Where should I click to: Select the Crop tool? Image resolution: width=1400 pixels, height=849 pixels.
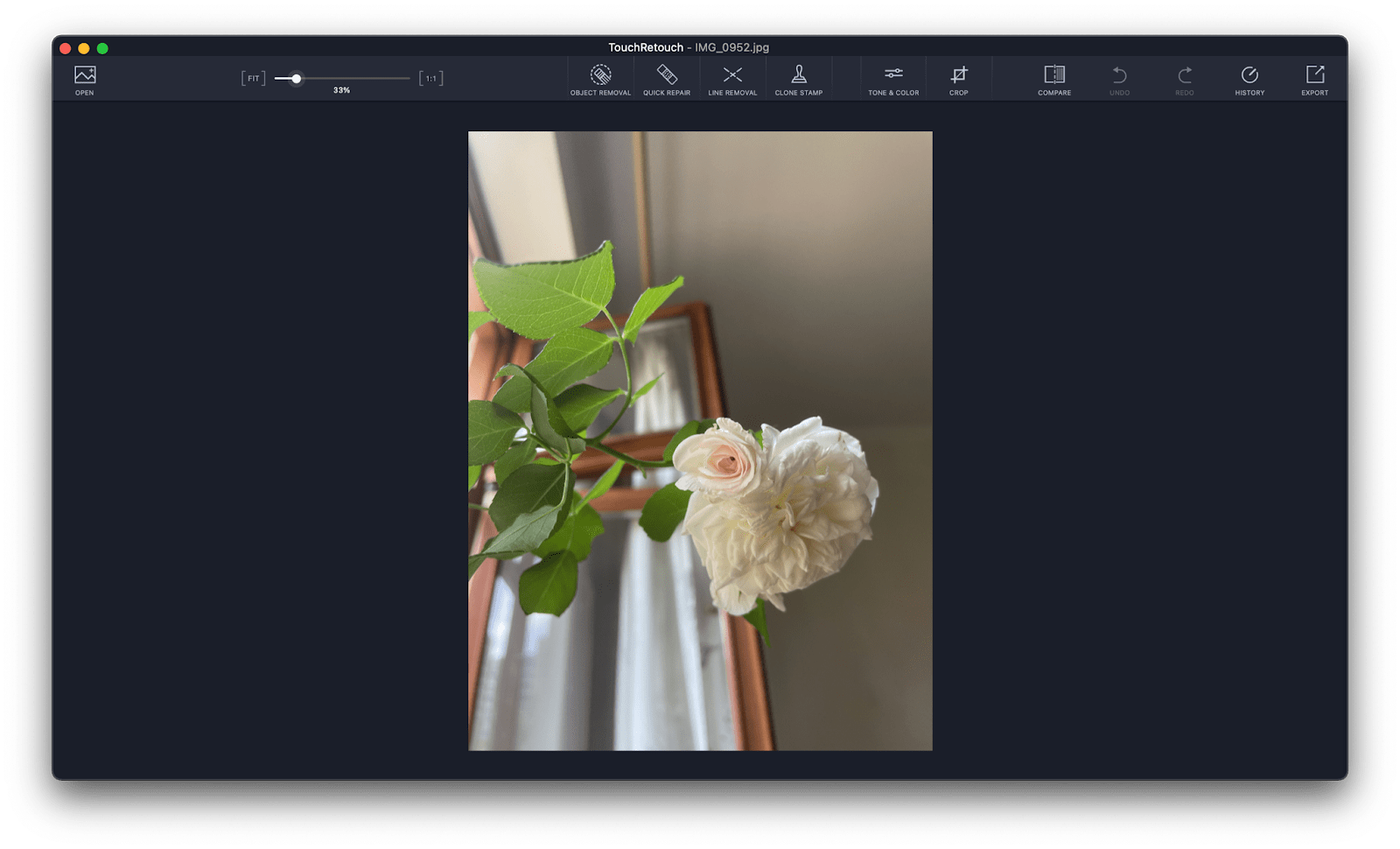pyautogui.click(x=959, y=79)
